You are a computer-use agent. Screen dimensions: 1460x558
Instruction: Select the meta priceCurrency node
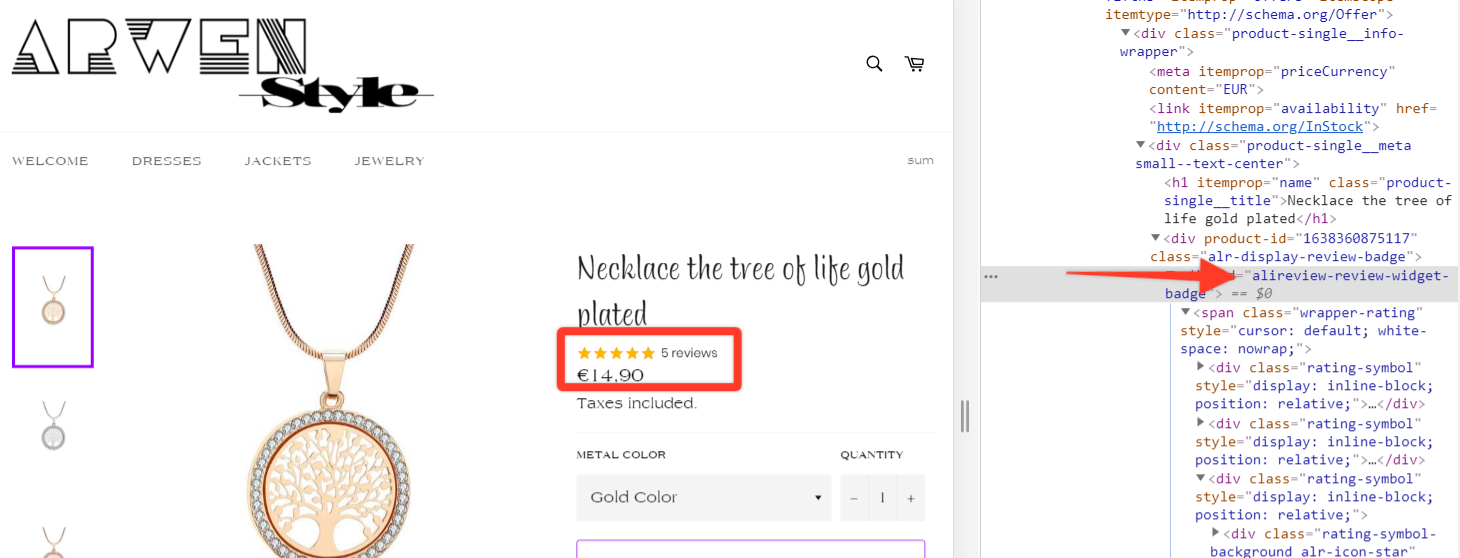click(x=1271, y=81)
